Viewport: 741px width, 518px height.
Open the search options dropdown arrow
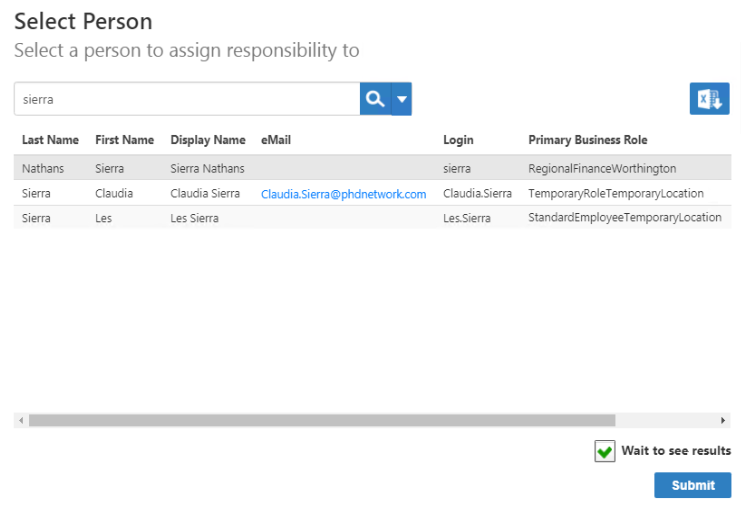[402, 99]
